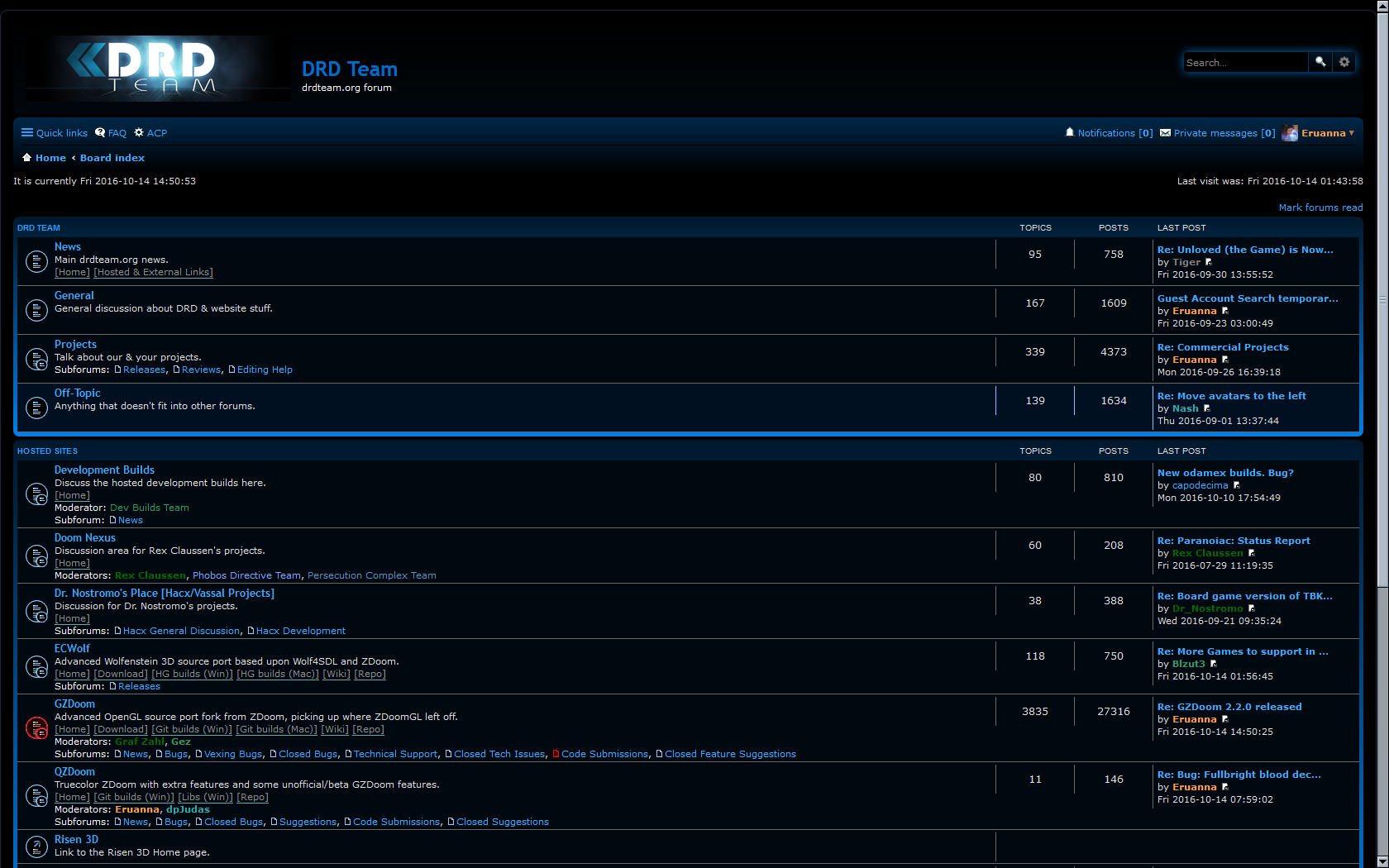Open the Quick links menu

[x=55, y=133]
